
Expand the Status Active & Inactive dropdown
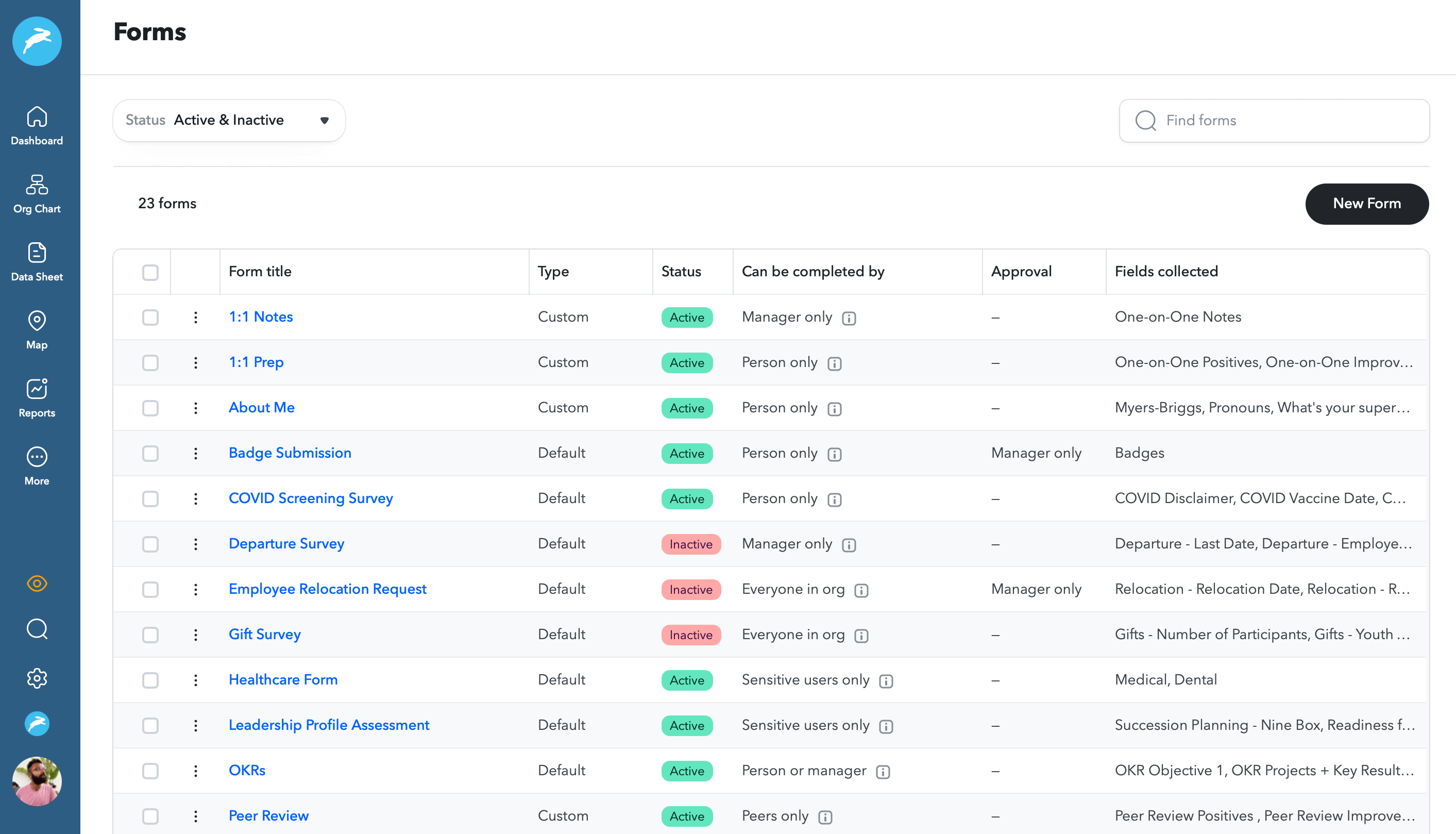pyautogui.click(x=229, y=120)
